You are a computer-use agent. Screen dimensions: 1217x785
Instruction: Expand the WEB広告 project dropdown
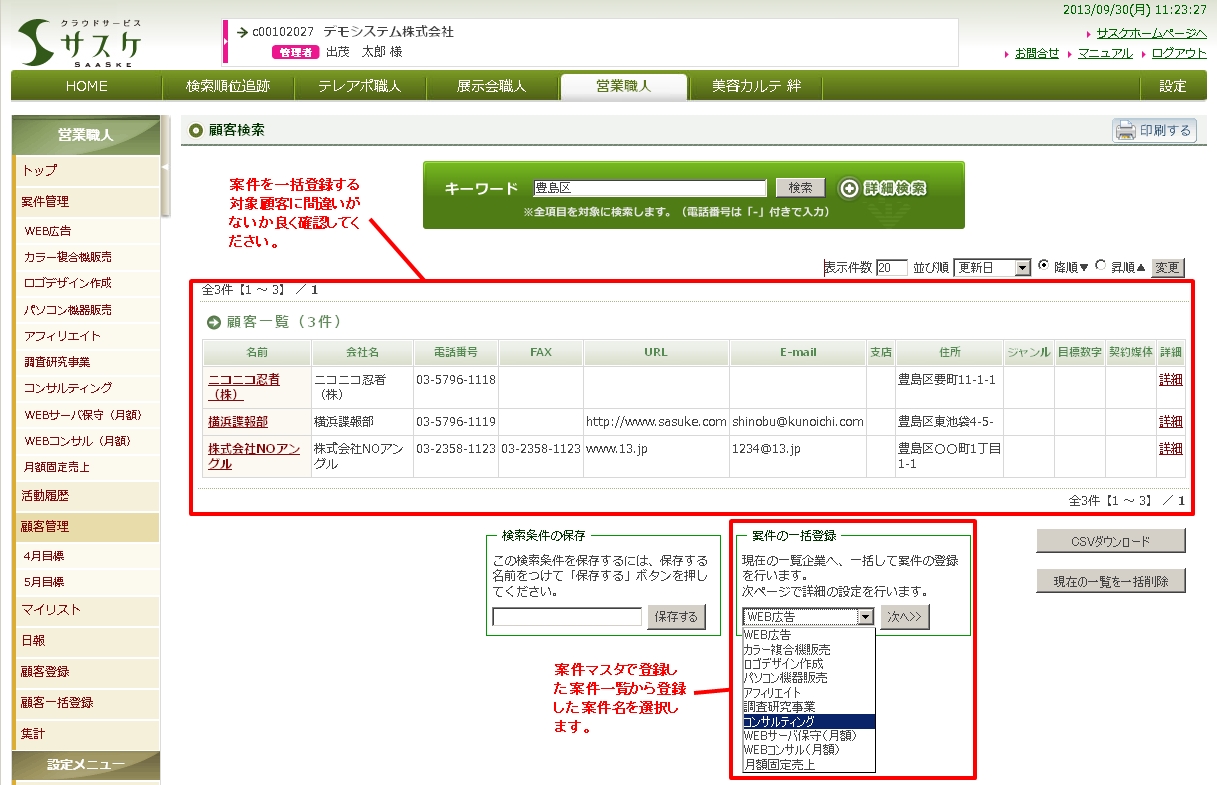point(865,618)
